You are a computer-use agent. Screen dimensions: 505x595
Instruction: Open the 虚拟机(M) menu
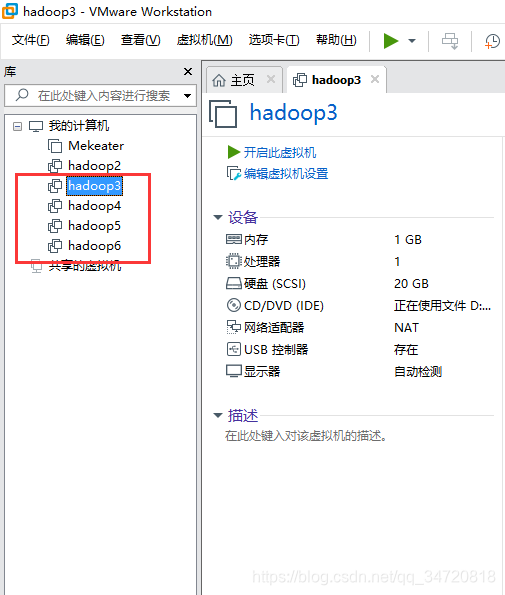205,40
